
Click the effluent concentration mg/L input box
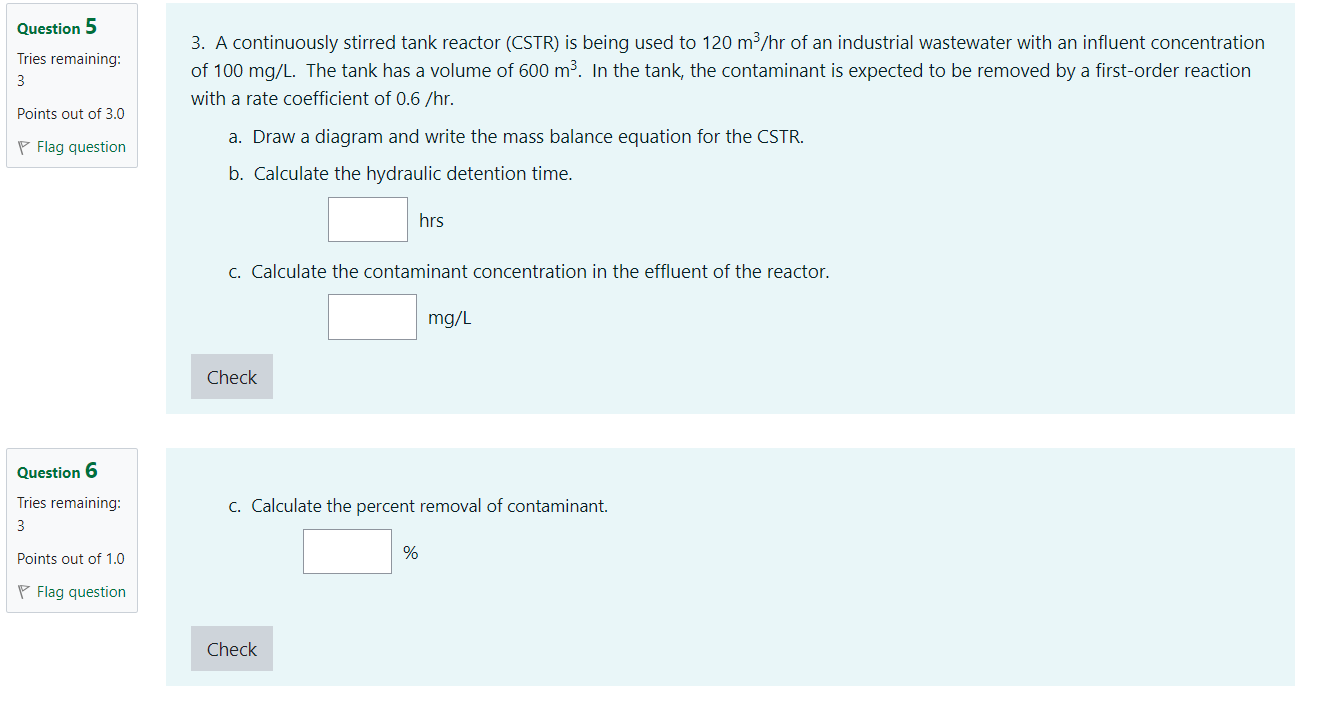pyautogui.click(x=372, y=316)
